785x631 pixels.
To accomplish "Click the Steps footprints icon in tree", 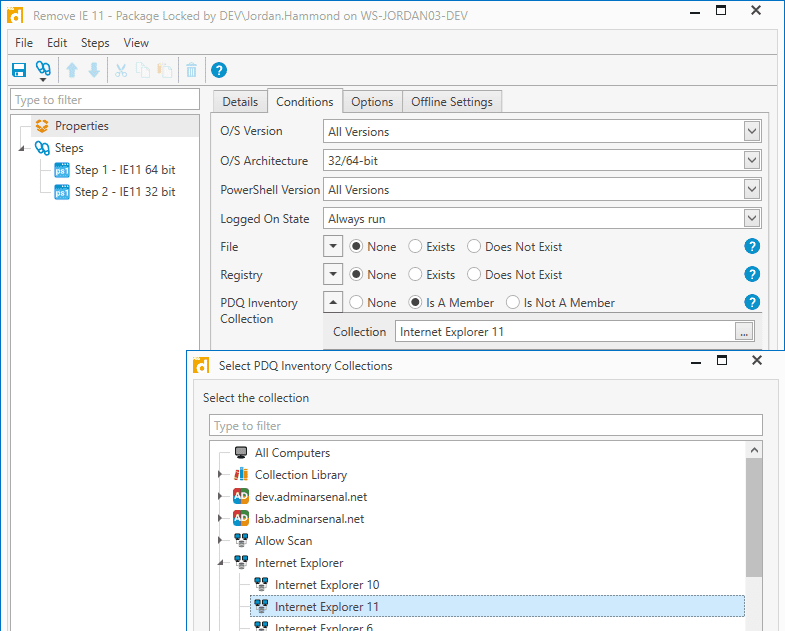I will pos(42,148).
